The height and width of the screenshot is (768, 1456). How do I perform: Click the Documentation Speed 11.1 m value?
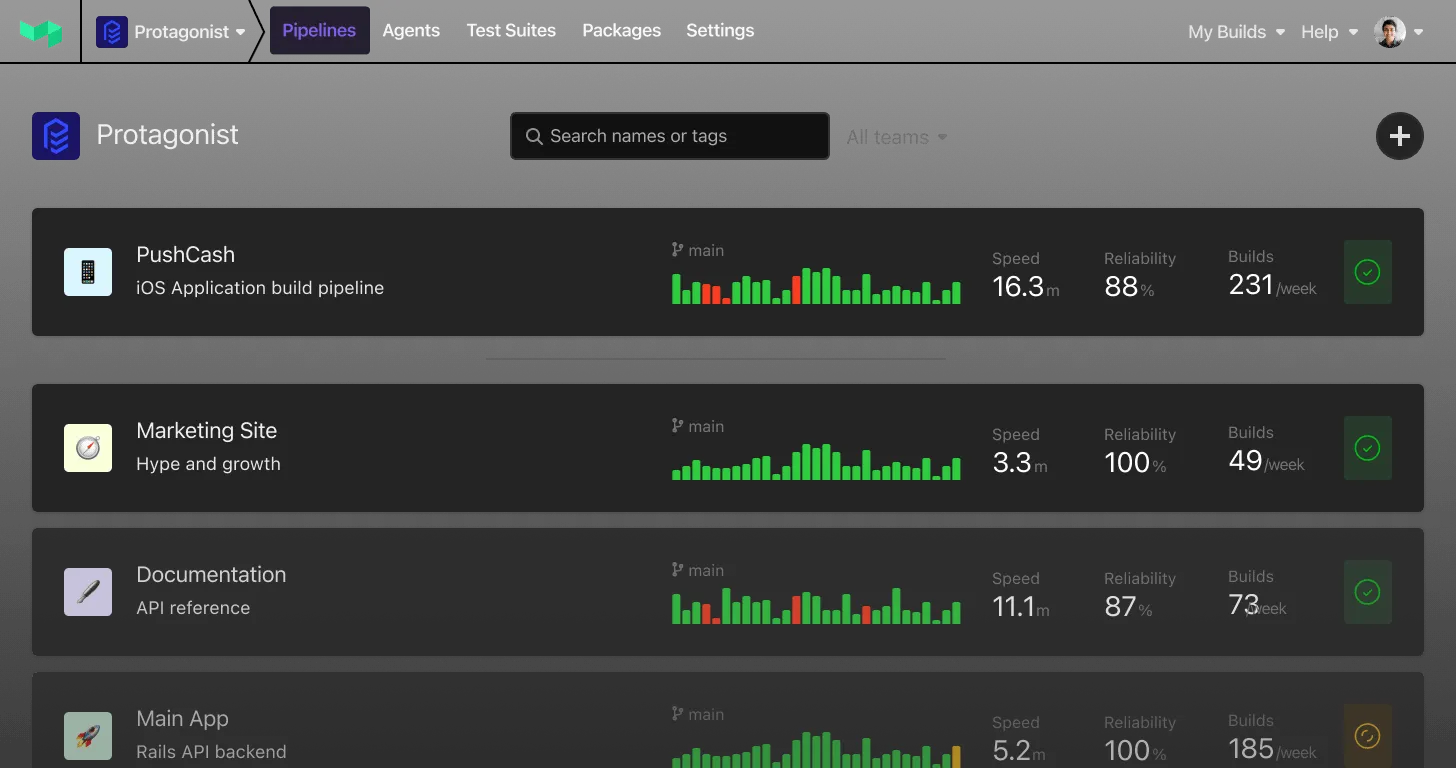coord(1021,606)
